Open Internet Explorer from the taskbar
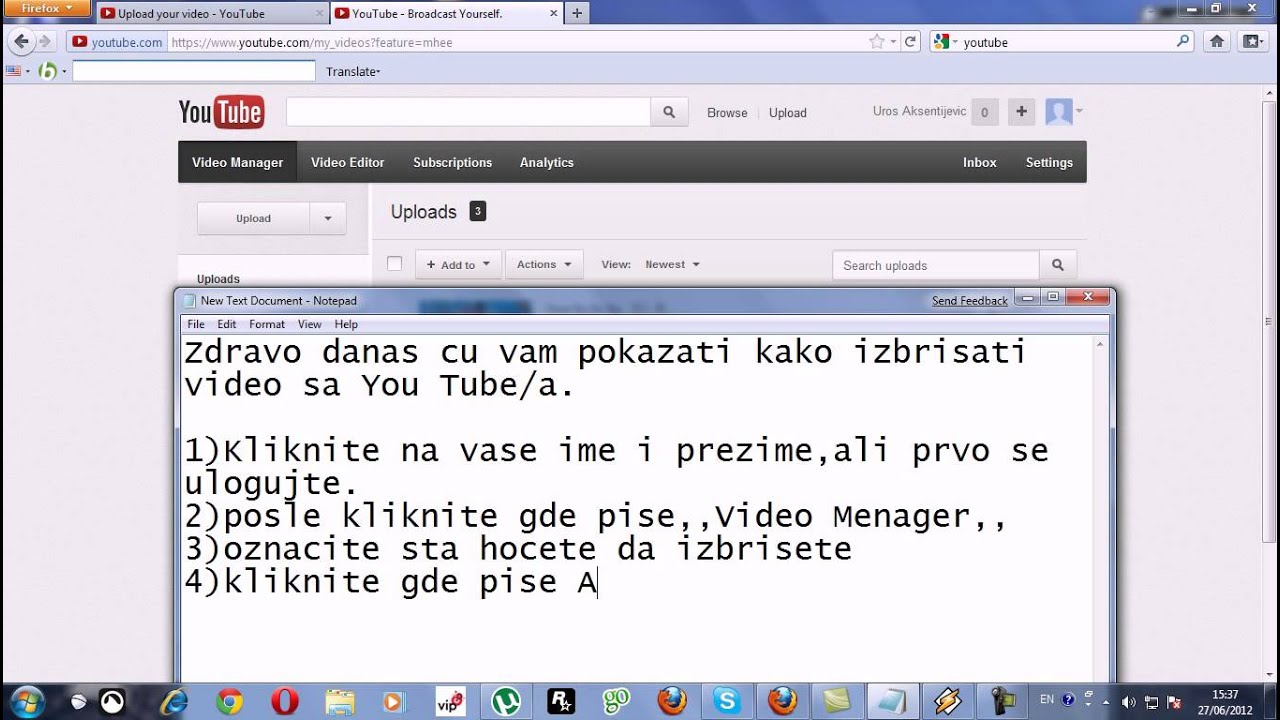The width and height of the screenshot is (1280, 720). 174,701
